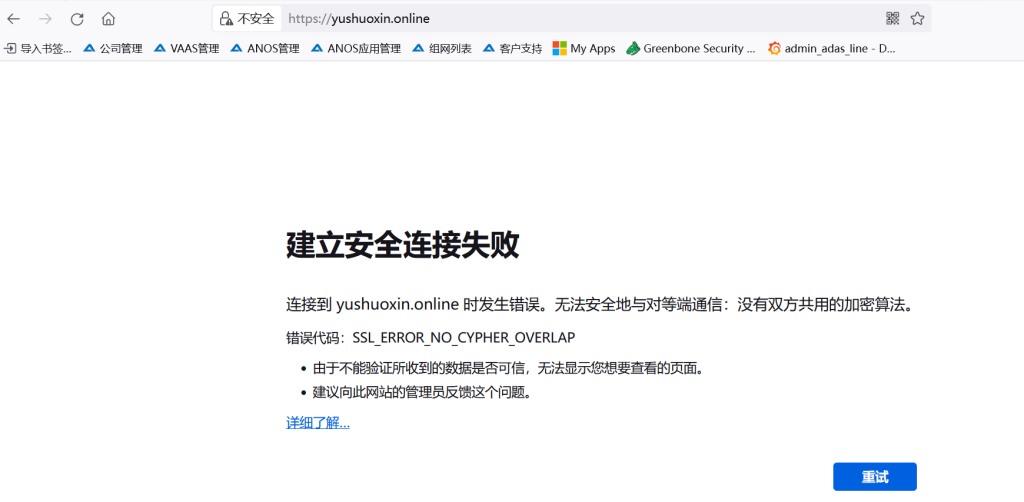The height and width of the screenshot is (502, 1024).
Task: Open the ANOS管理 bookmark
Action: click(265, 48)
